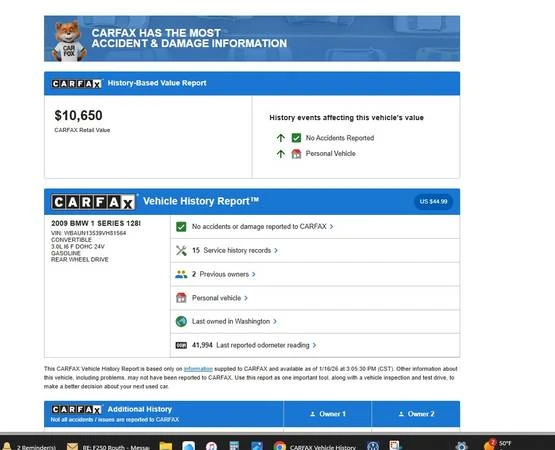This screenshot has width=555, height=450.
Task: Click the Personal Vehicle house icon in value report
Action: click(296, 154)
